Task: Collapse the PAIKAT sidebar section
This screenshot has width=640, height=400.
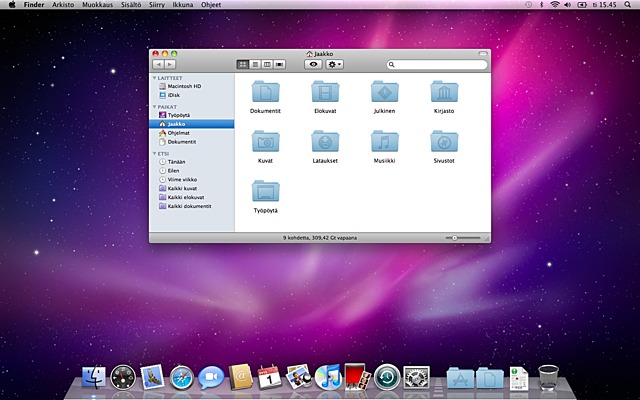Action: click(x=155, y=107)
